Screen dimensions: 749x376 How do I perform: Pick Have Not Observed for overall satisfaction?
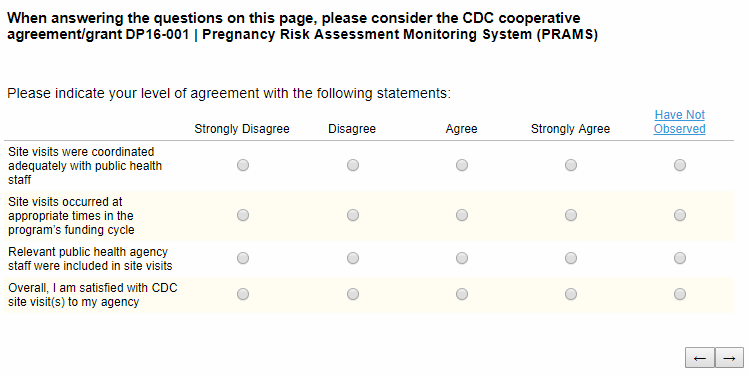[x=680, y=294]
